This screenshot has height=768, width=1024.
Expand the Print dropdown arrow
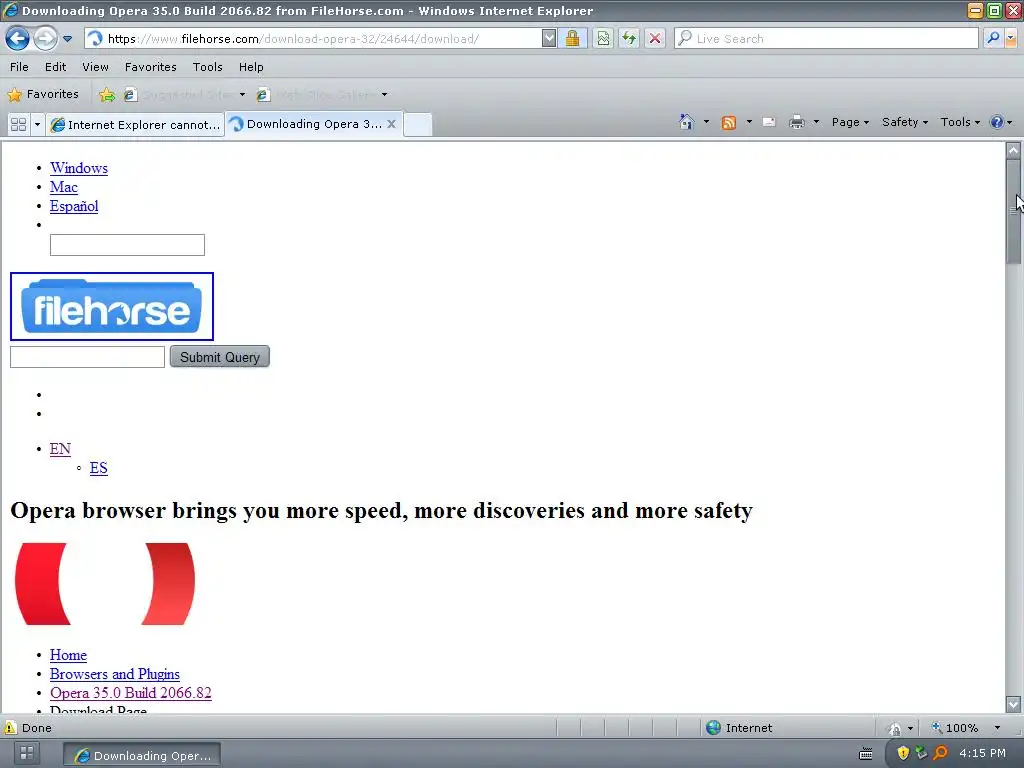tap(816, 122)
